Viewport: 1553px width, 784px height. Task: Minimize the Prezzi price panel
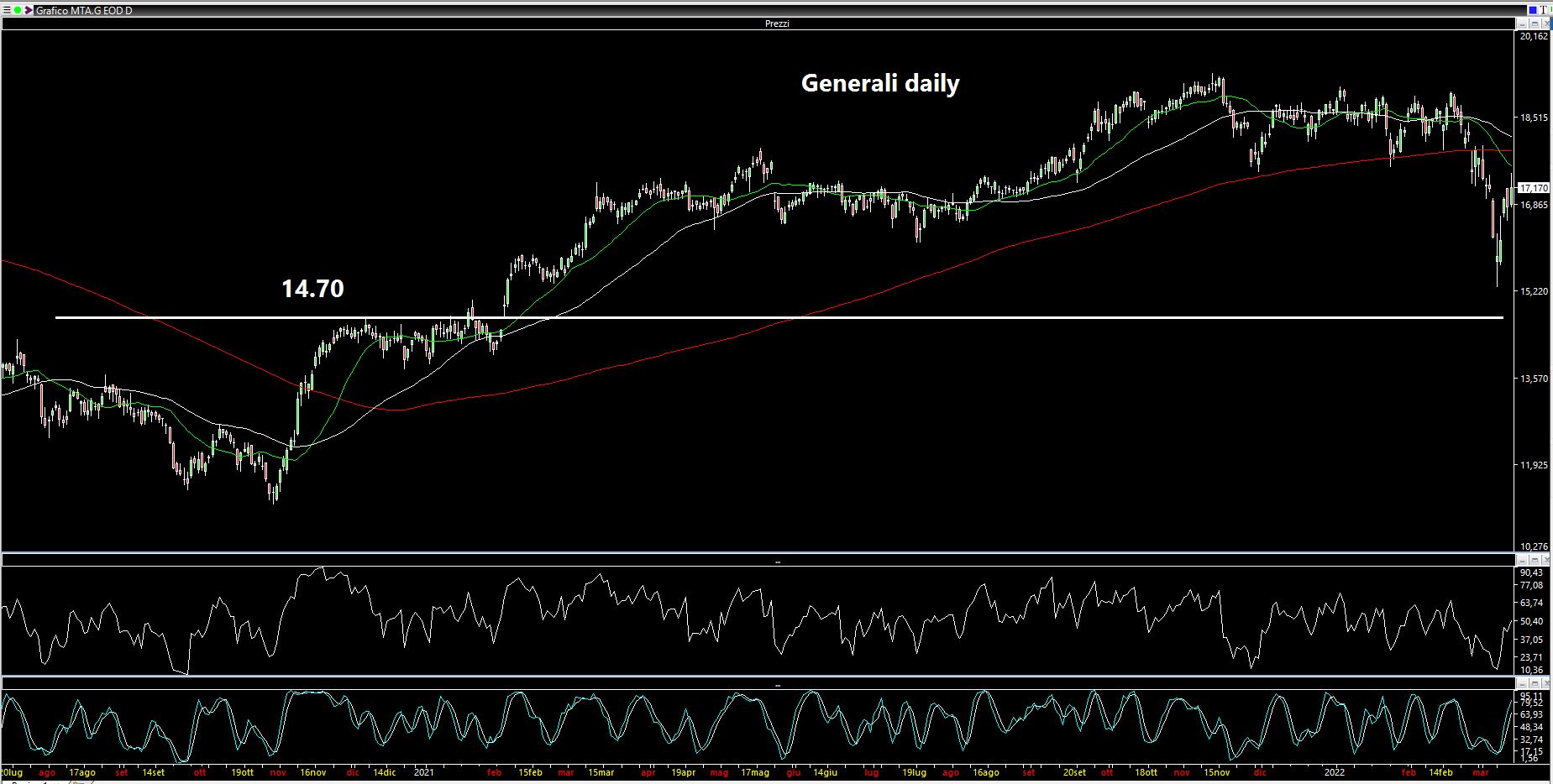(x=1522, y=24)
